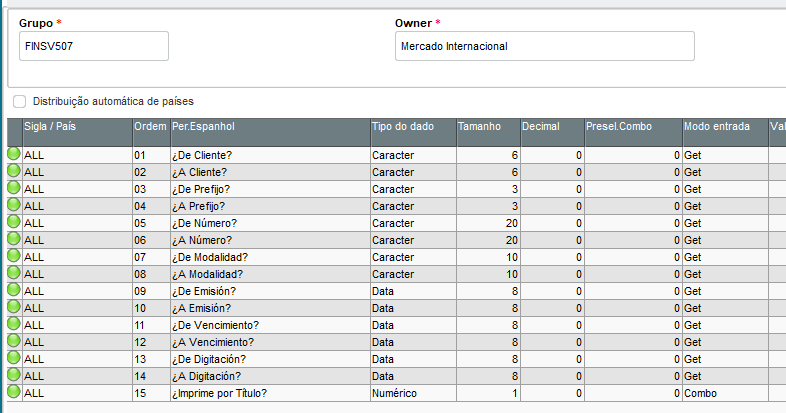The height and width of the screenshot is (413, 786).
Task: Click green status icon for ¿A Vencimiento? row
Action: 14,342
